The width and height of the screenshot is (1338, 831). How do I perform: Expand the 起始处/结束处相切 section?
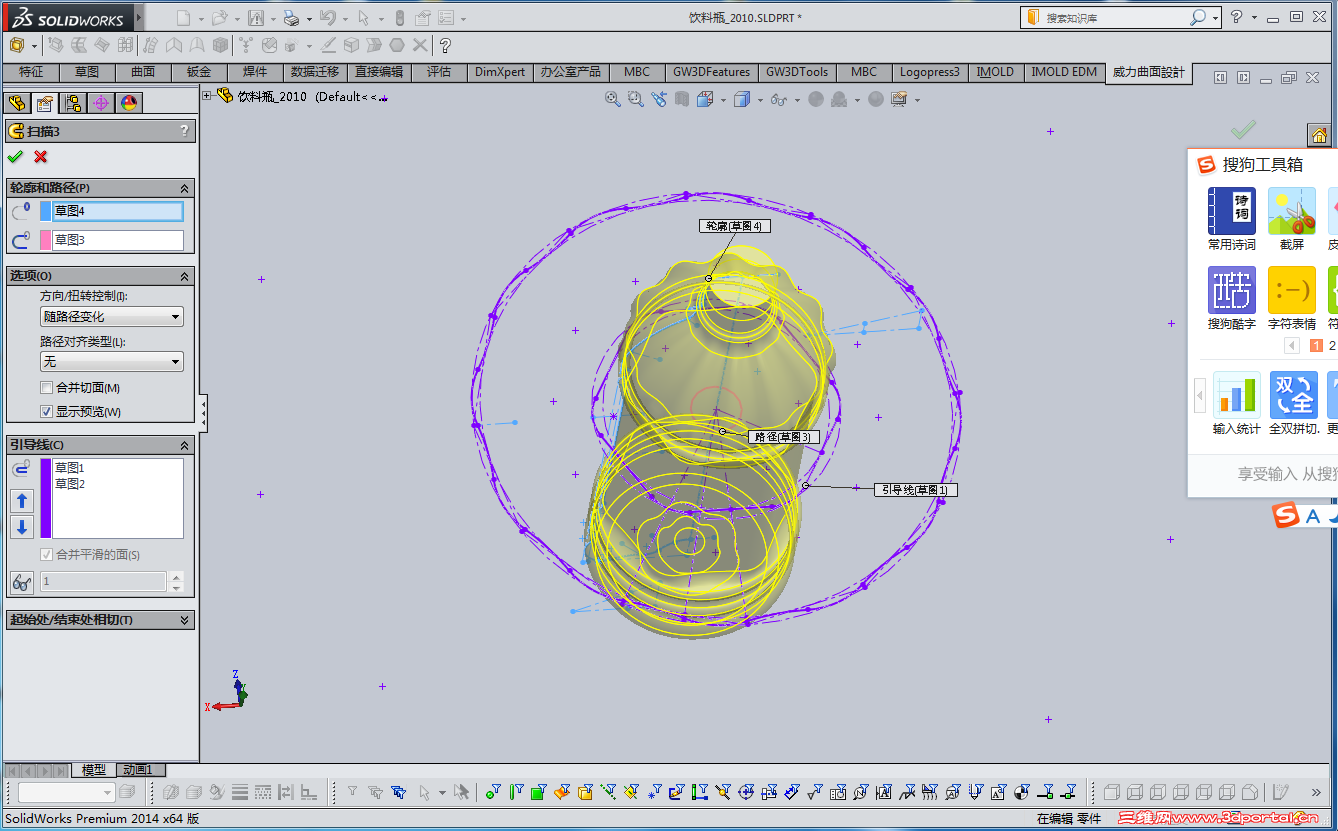coord(185,620)
